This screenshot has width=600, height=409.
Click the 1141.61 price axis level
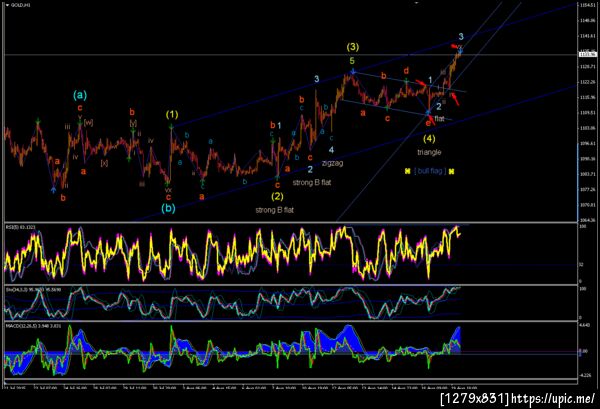pos(586,36)
